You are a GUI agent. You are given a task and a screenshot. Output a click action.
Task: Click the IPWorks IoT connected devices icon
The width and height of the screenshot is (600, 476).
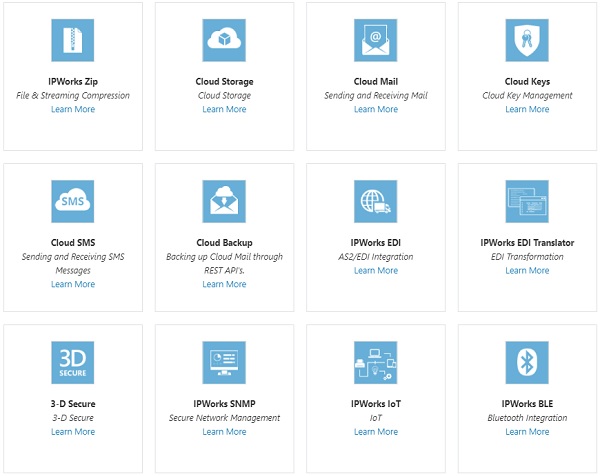click(376, 362)
